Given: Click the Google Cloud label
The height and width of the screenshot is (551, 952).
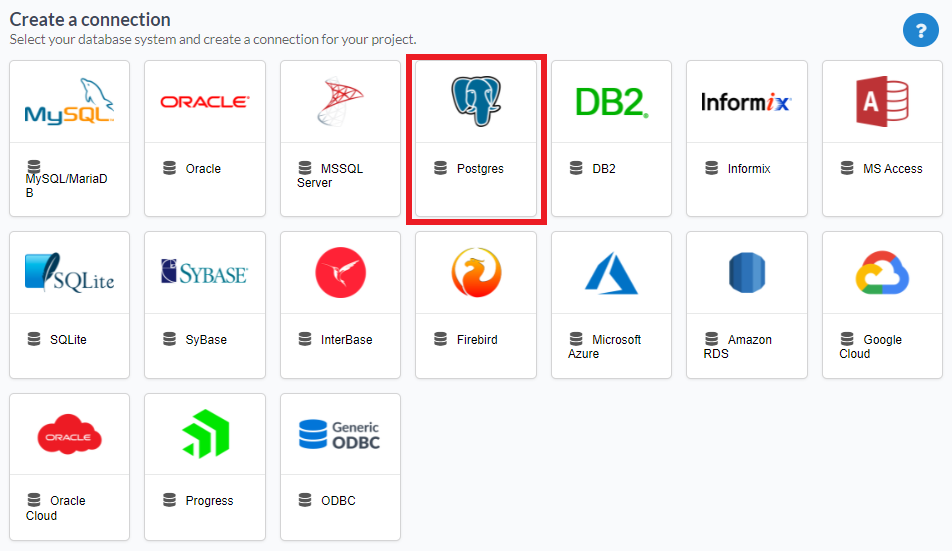Looking at the screenshot, I should pos(871,346).
